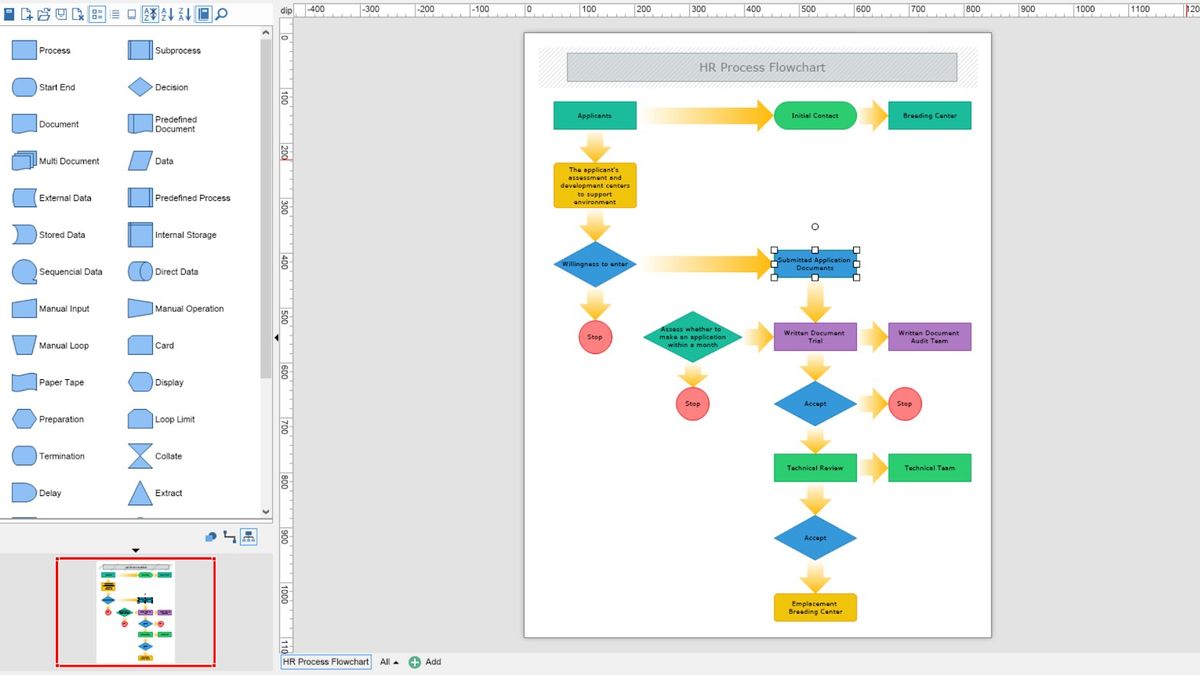
Task: Toggle the hierarchy layout view button
Action: tap(248, 537)
